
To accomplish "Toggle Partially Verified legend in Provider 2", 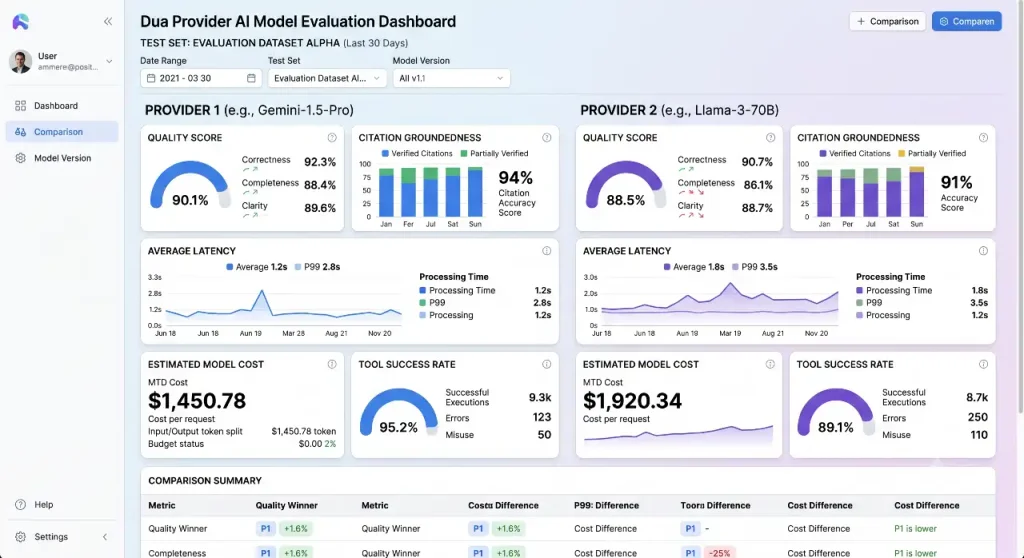I will click(x=932, y=154).
